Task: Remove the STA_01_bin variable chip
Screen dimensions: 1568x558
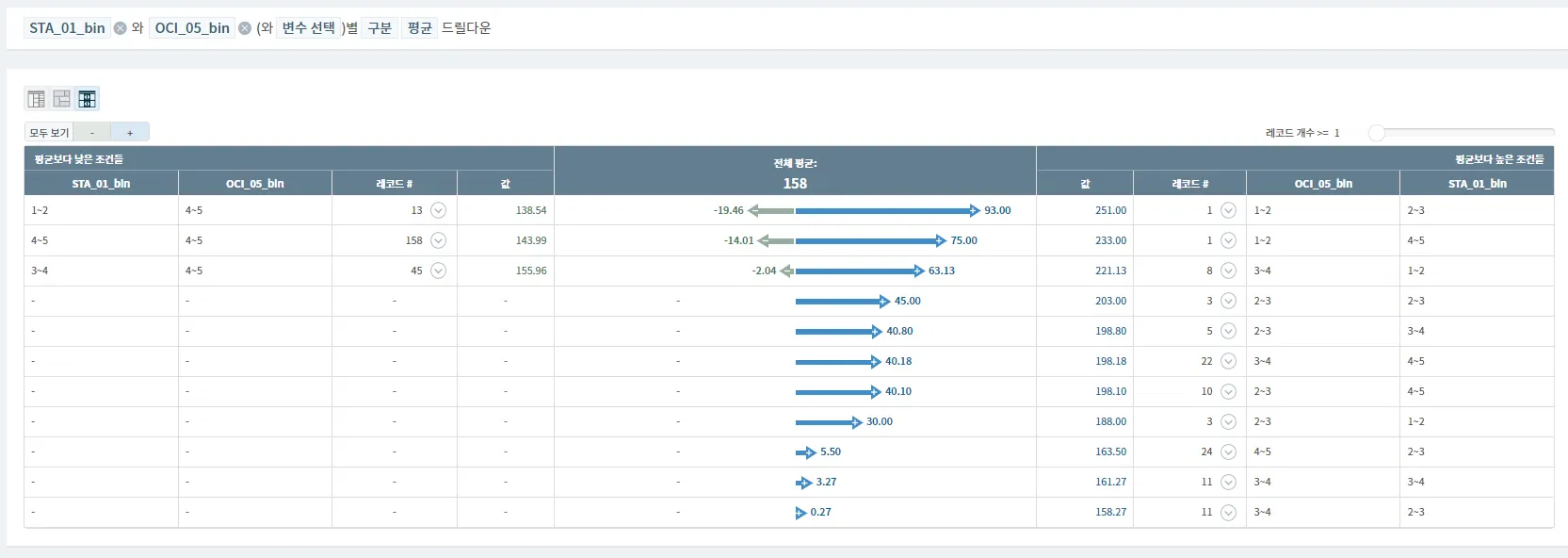Action: (x=120, y=28)
